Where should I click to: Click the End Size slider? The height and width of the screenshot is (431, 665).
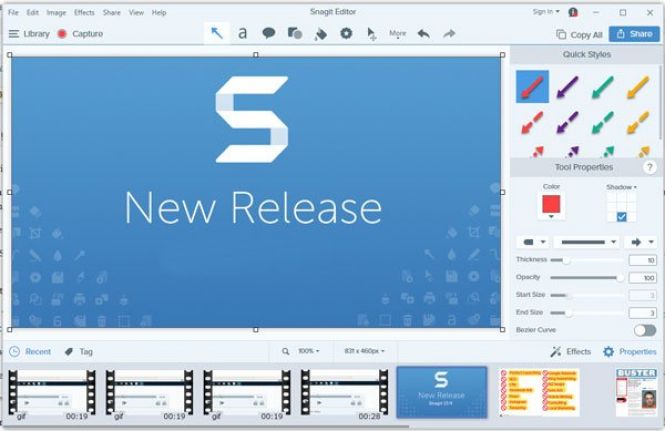pyautogui.click(x=587, y=313)
